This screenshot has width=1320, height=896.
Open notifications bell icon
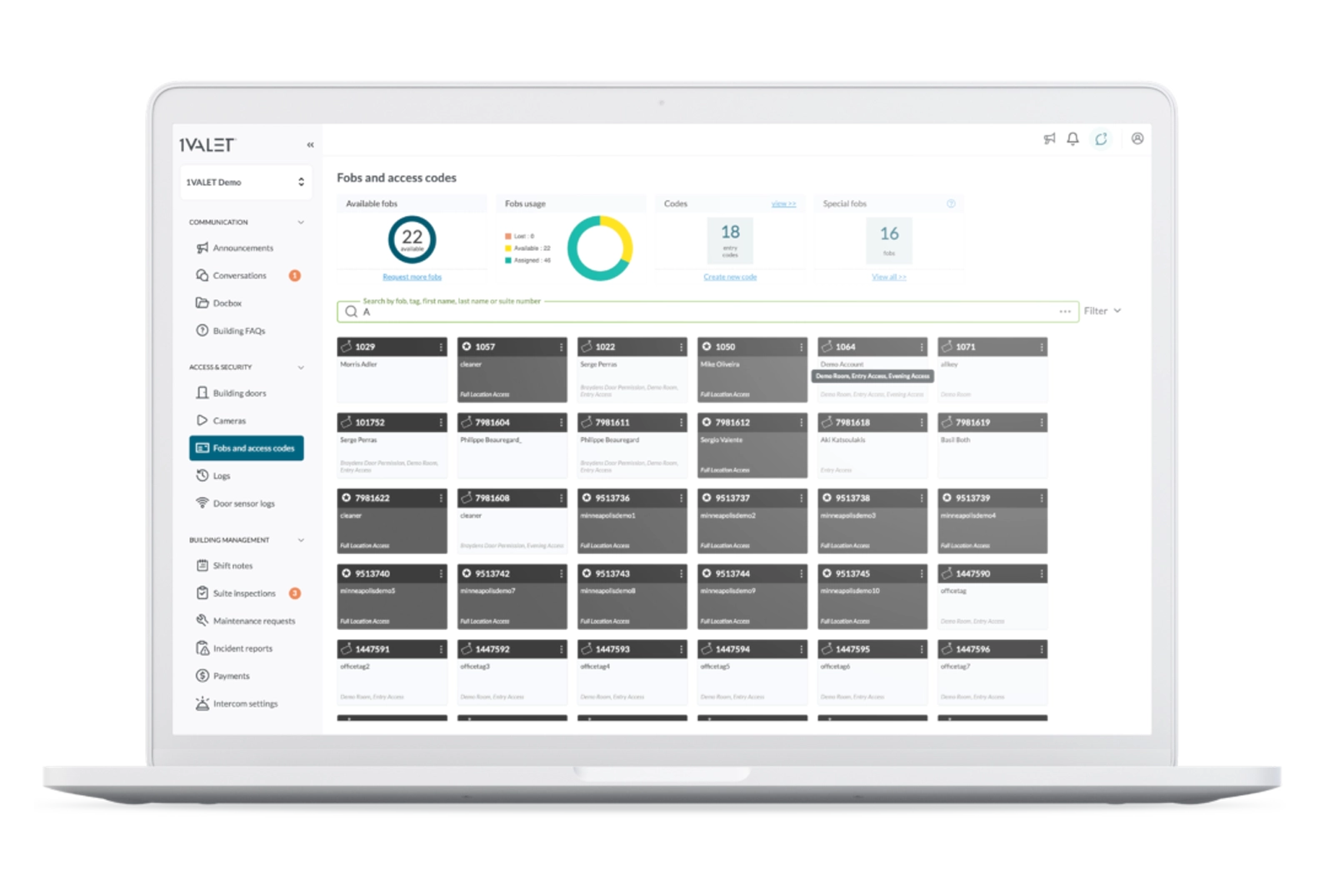pos(1072,139)
